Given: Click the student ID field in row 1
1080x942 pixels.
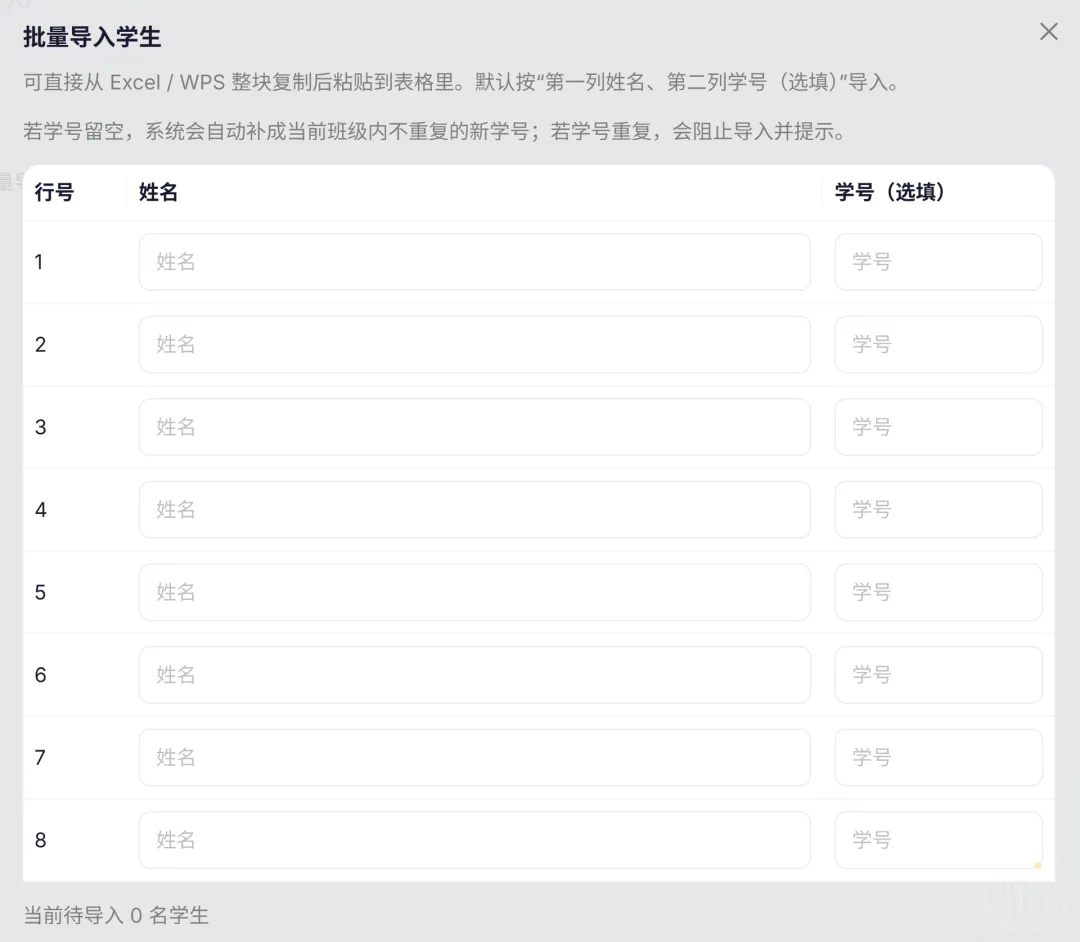Looking at the screenshot, I should pos(938,262).
